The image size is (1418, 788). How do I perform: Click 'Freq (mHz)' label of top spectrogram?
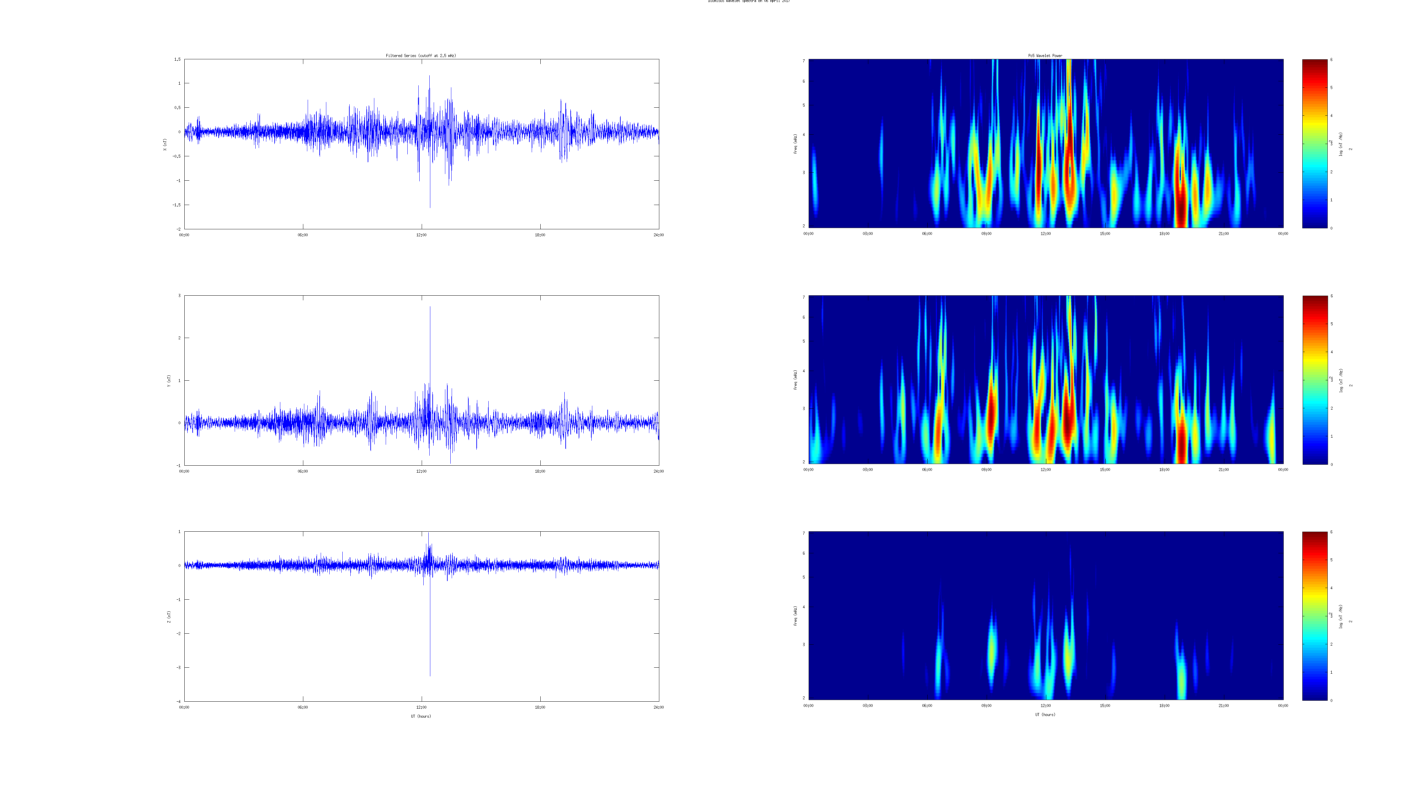click(x=796, y=144)
